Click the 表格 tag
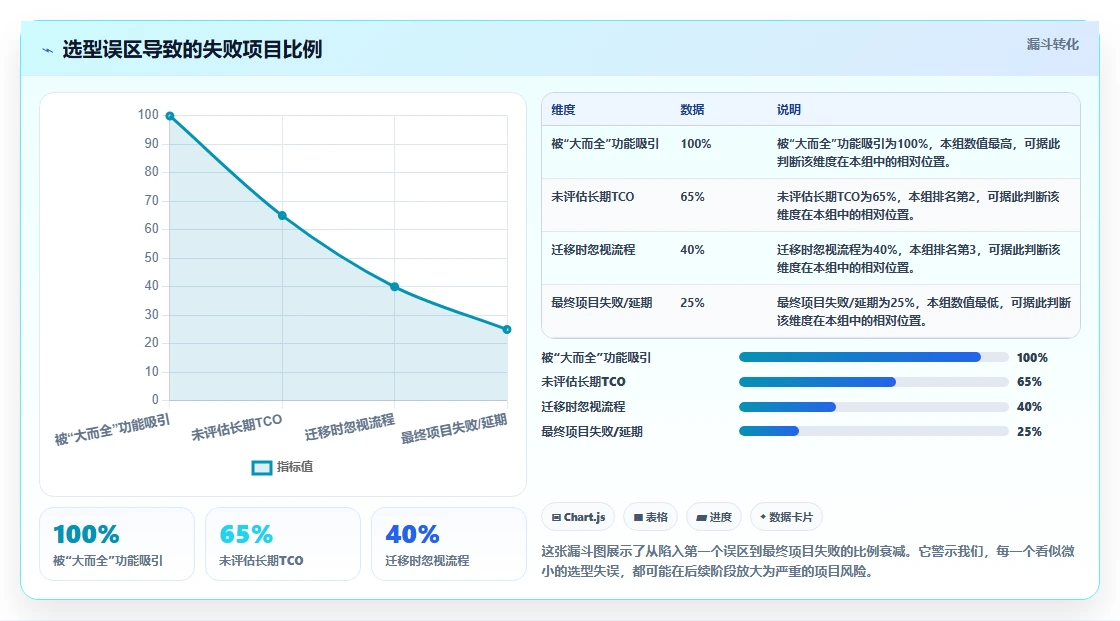The image size is (1120, 621). tap(651, 517)
